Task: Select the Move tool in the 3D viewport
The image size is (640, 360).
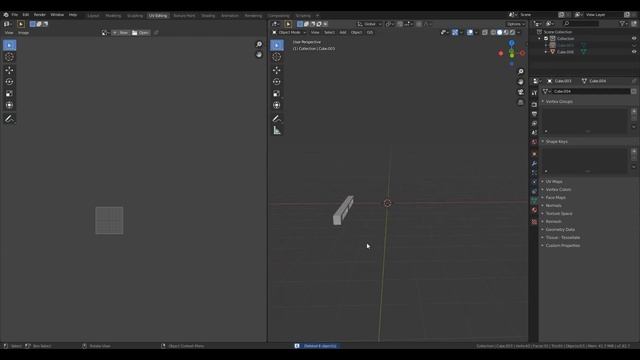Action: (x=277, y=70)
